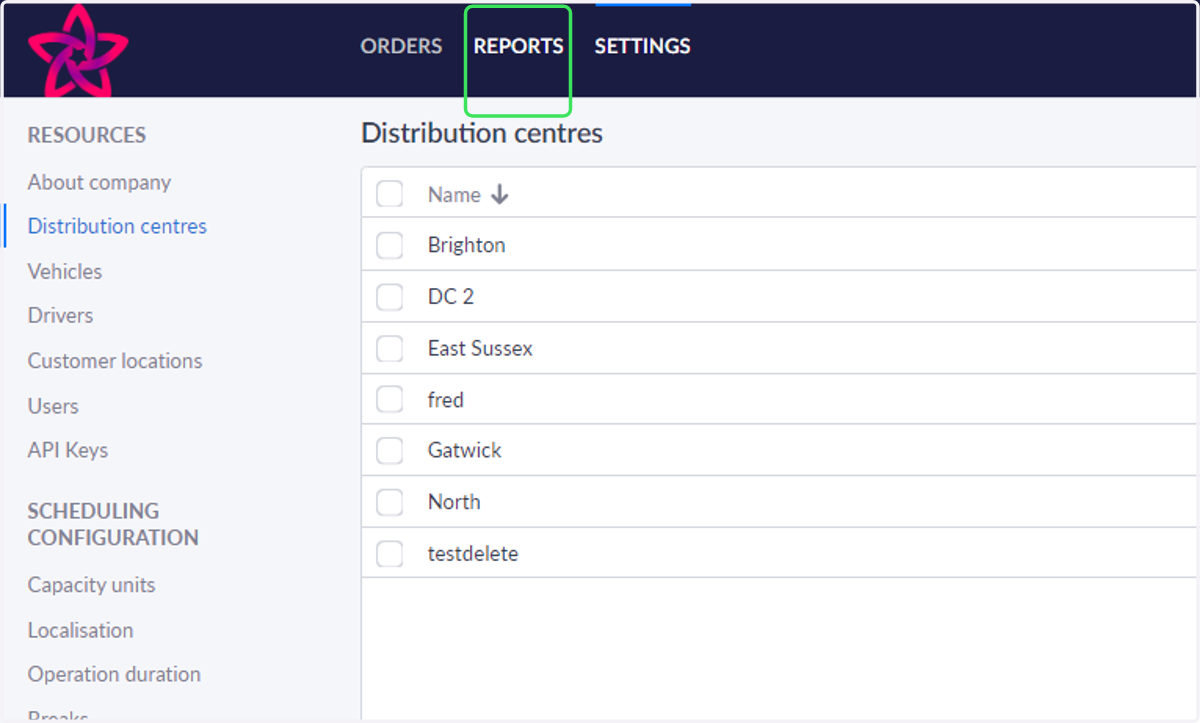The image size is (1200, 723).
Task: Open the DC 2 distribution centre
Action: coord(450,297)
